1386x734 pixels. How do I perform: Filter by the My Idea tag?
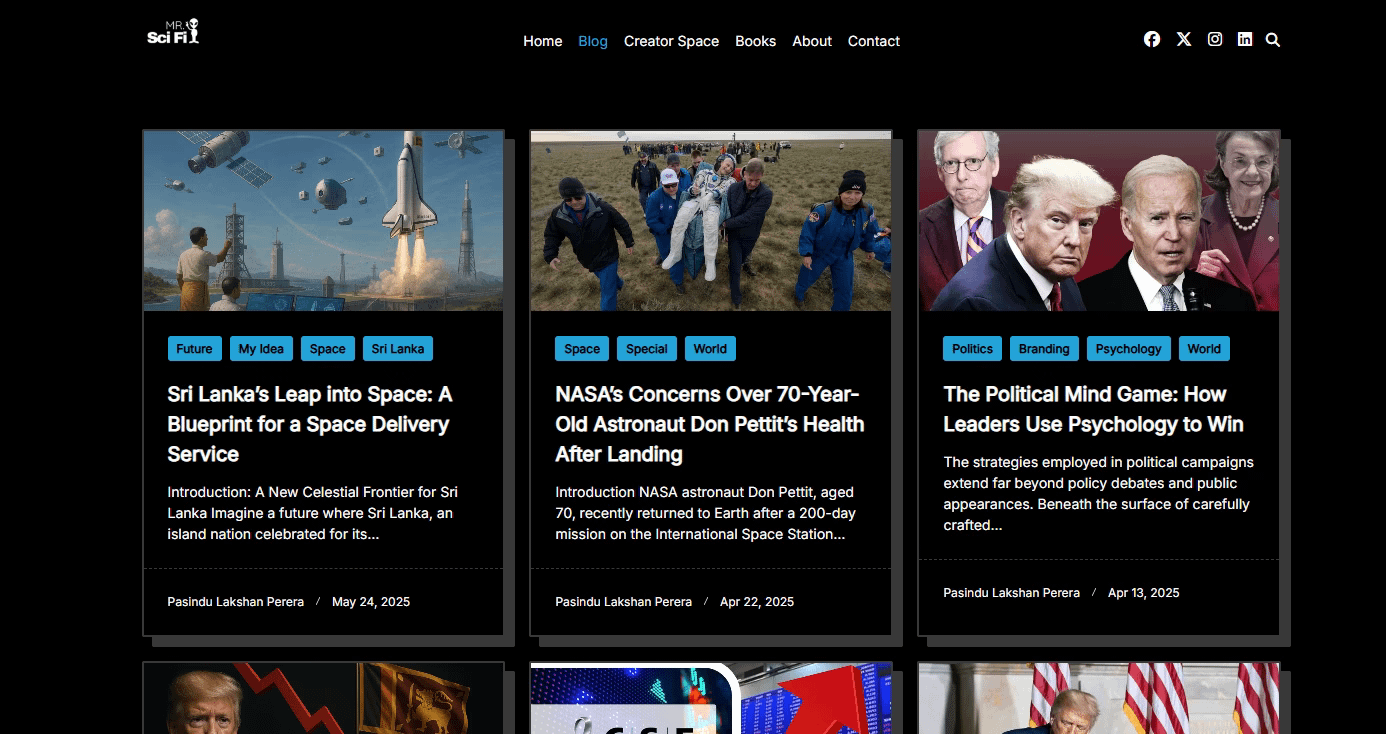pos(261,349)
